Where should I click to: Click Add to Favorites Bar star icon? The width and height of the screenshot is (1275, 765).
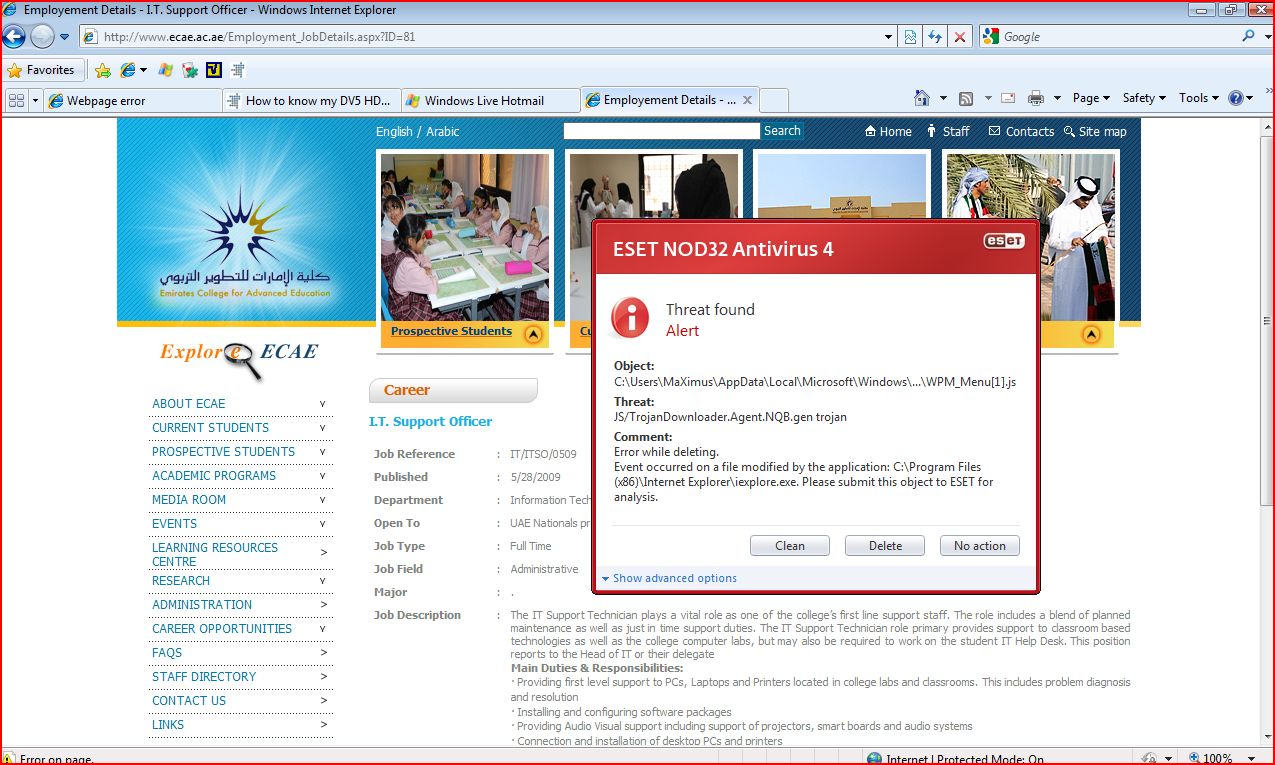pos(103,70)
